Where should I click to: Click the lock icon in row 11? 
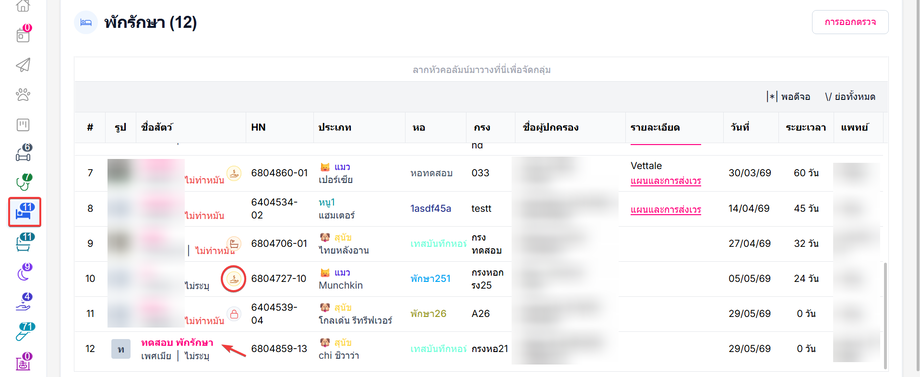(234, 314)
